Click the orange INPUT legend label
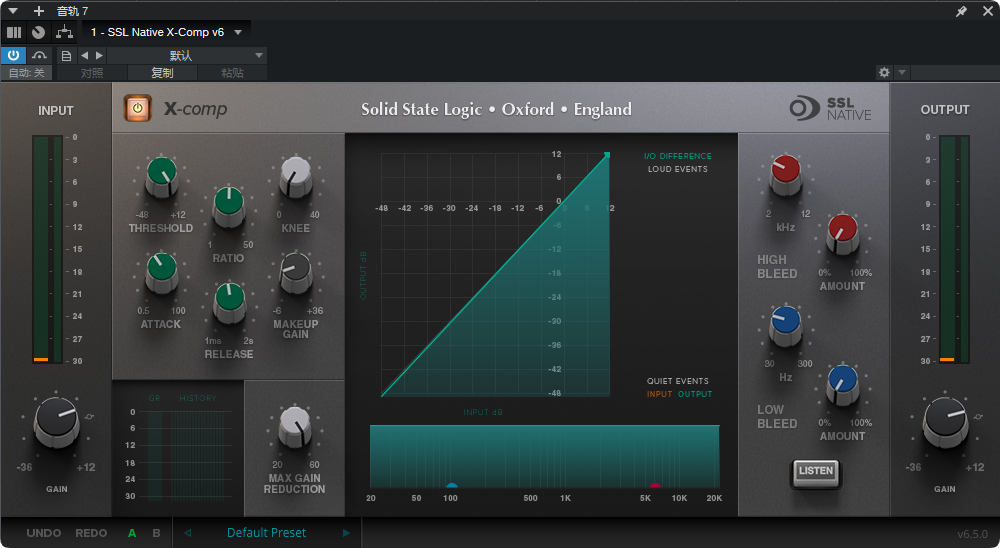Screen dimensions: 1000x548 (x=659, y=394)
